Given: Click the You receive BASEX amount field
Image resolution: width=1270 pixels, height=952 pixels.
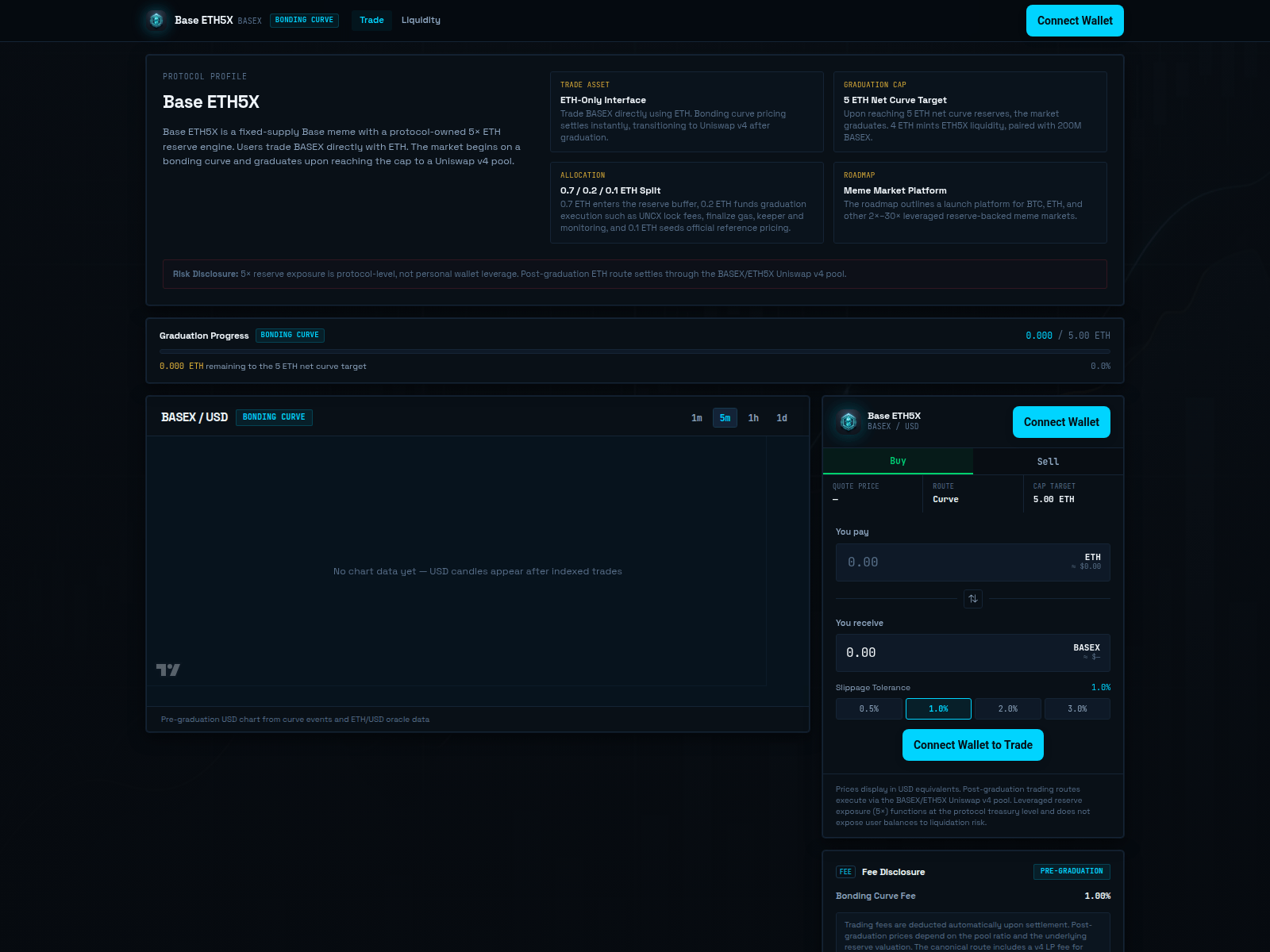Looking at the screenshot, I should 973,653.
